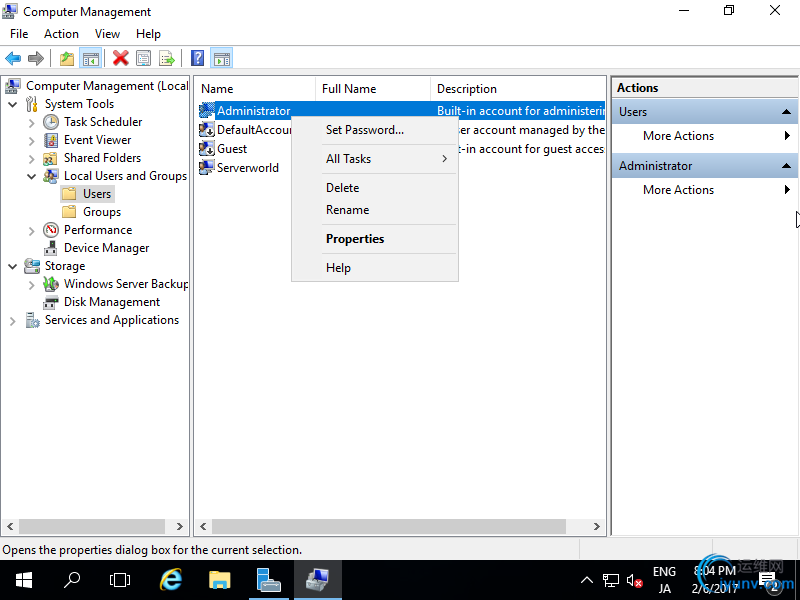
Task: Choose Rename from the context menu
Action: [375, 210]
